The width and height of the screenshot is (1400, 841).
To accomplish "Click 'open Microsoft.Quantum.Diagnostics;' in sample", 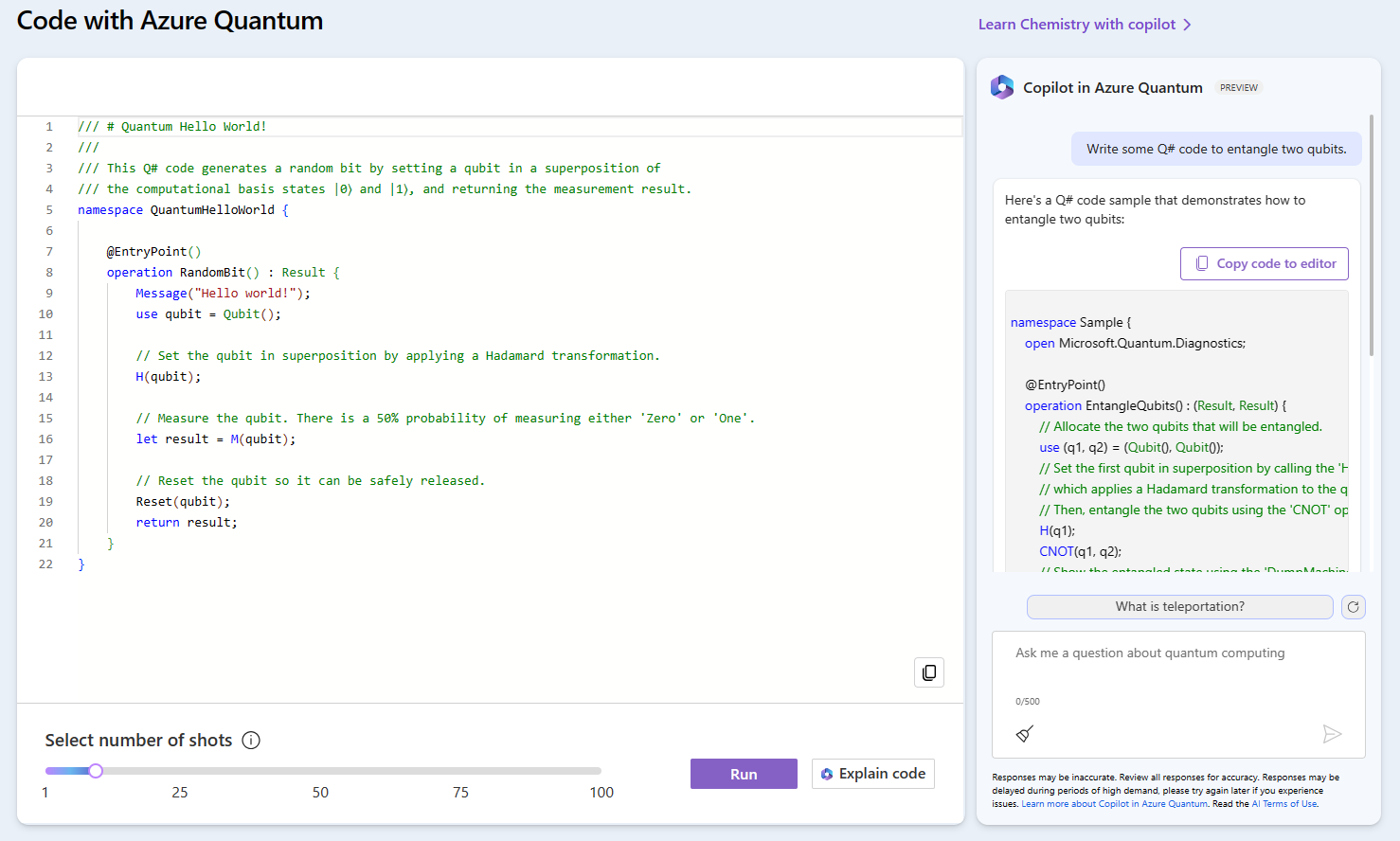I will (1135, 343).
